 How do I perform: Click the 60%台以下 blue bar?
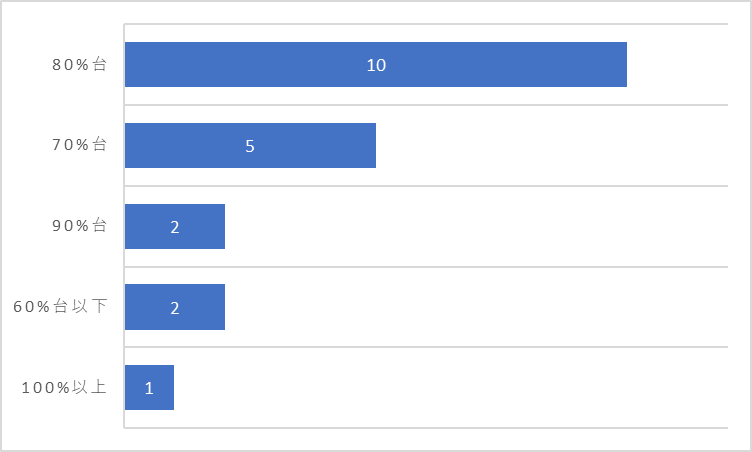pos(175,307)
